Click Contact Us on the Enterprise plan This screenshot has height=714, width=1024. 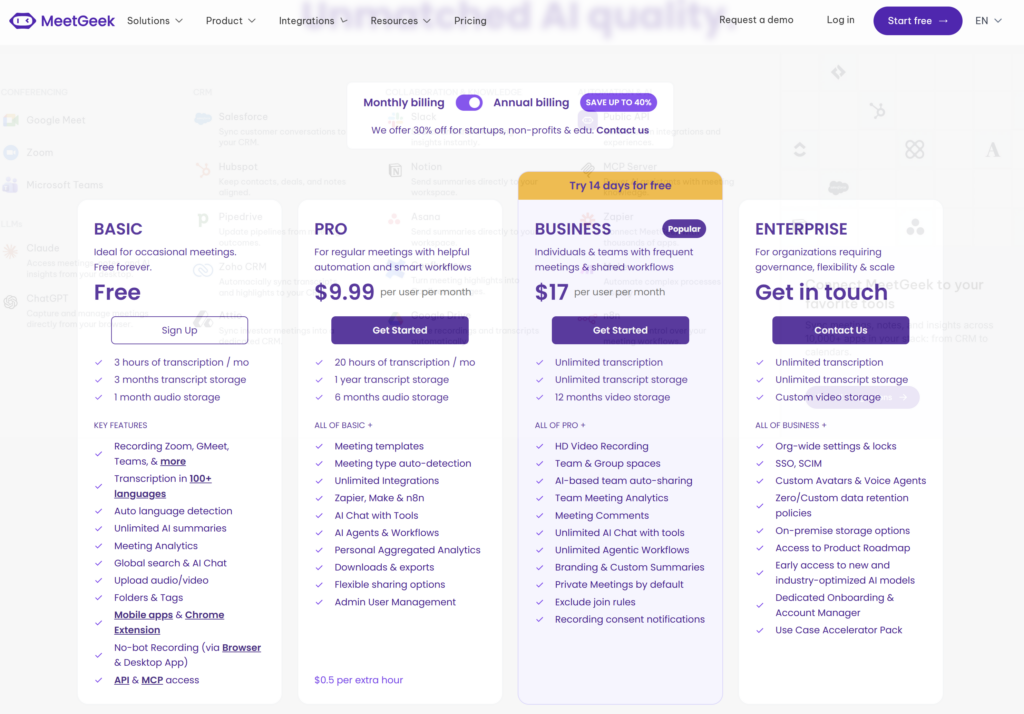(840, 330)
